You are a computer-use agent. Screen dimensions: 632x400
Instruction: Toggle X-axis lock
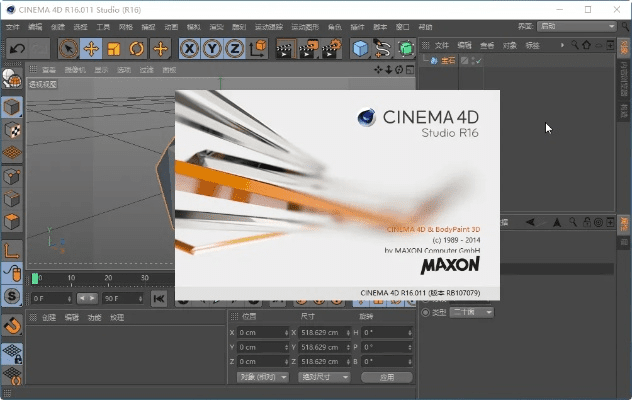[x=190, y=48]
